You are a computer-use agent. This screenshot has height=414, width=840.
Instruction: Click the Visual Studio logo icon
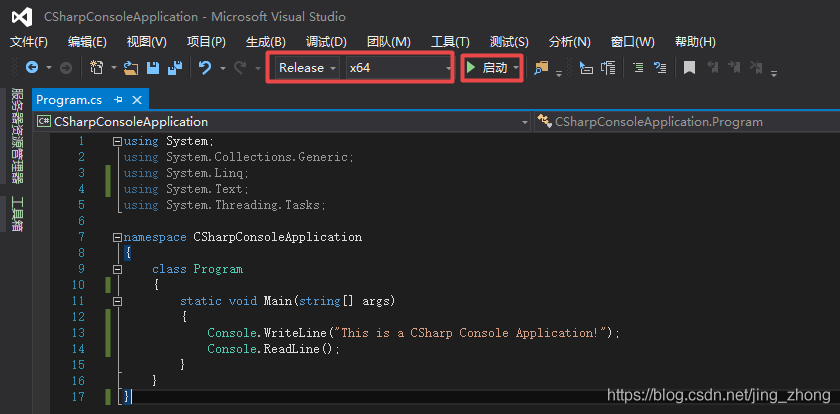(22, 17)
